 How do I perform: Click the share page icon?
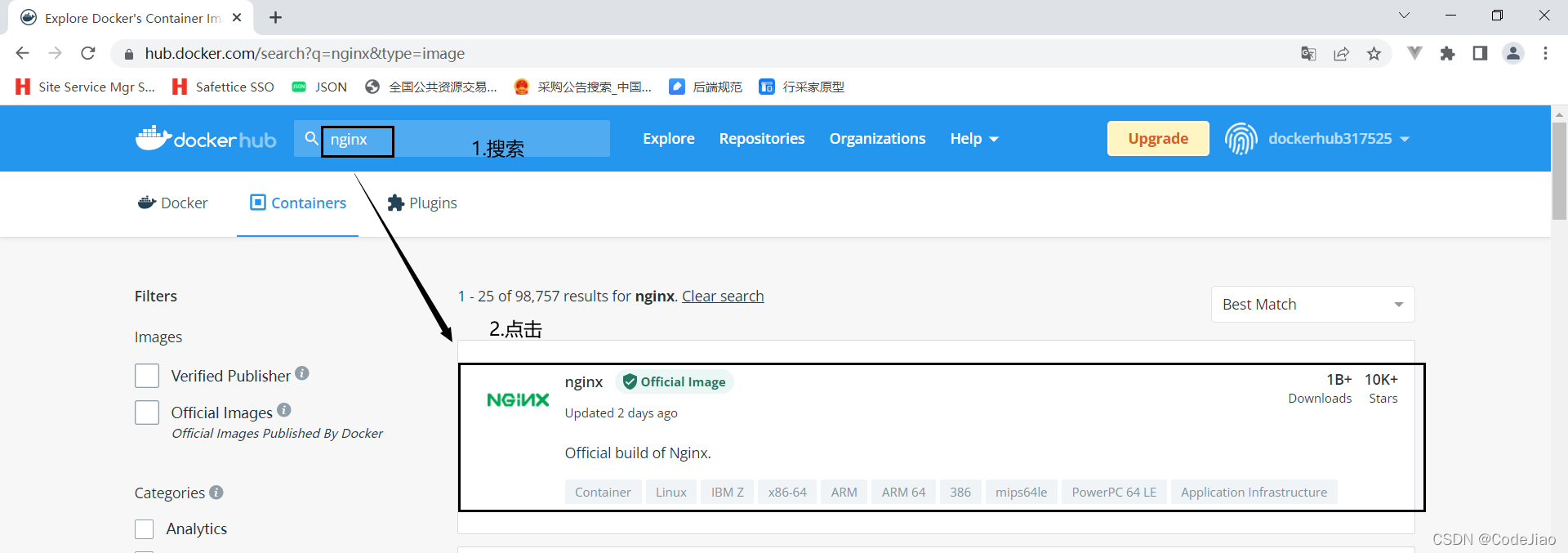click(1341, 54)
